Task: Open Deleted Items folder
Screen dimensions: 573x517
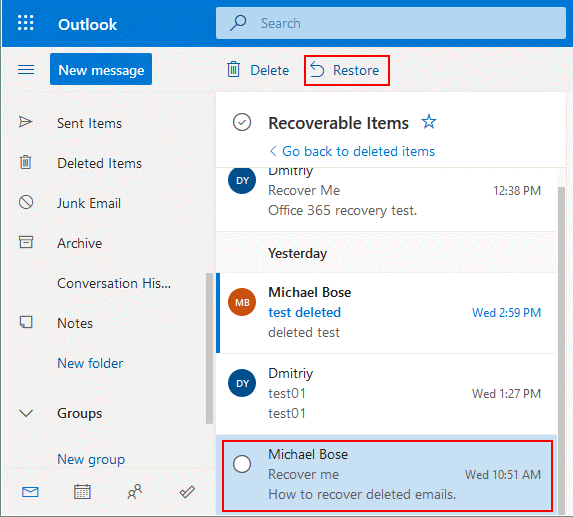Action: (99, 163)
